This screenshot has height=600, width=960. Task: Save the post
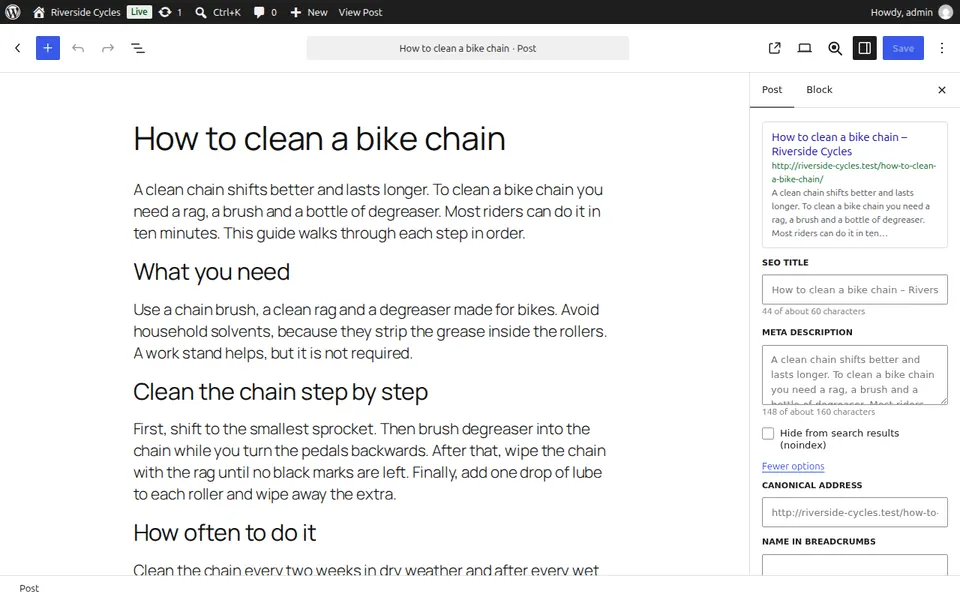pos(903,48)
